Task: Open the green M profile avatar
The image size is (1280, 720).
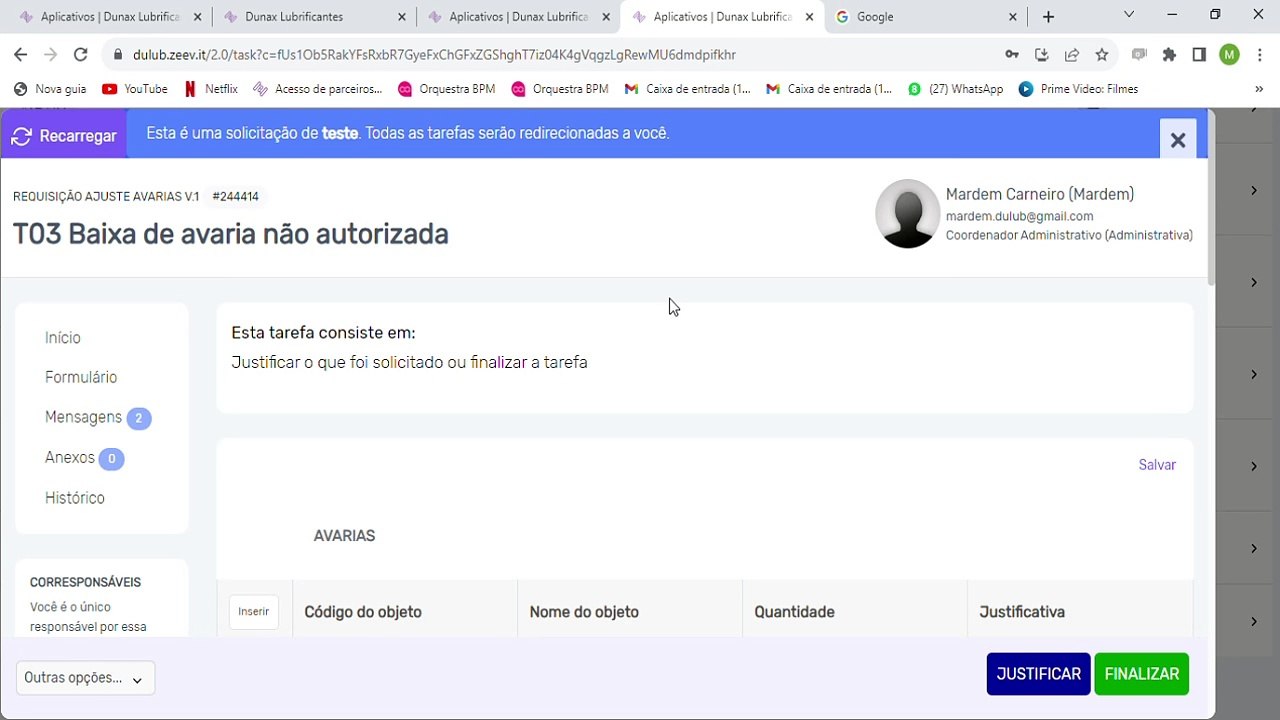Action: 1230,55
